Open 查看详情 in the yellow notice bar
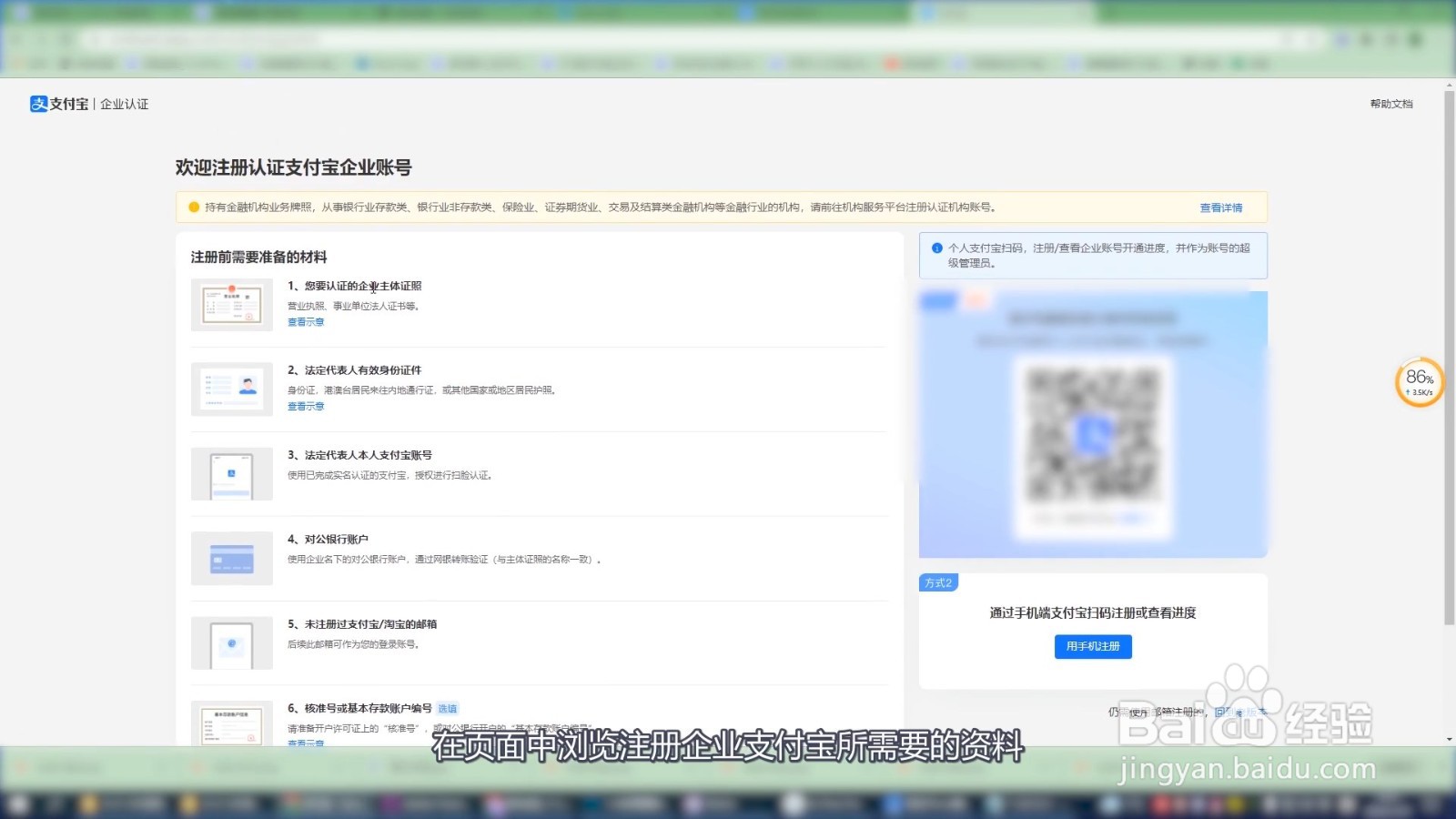 point(1220,207)
